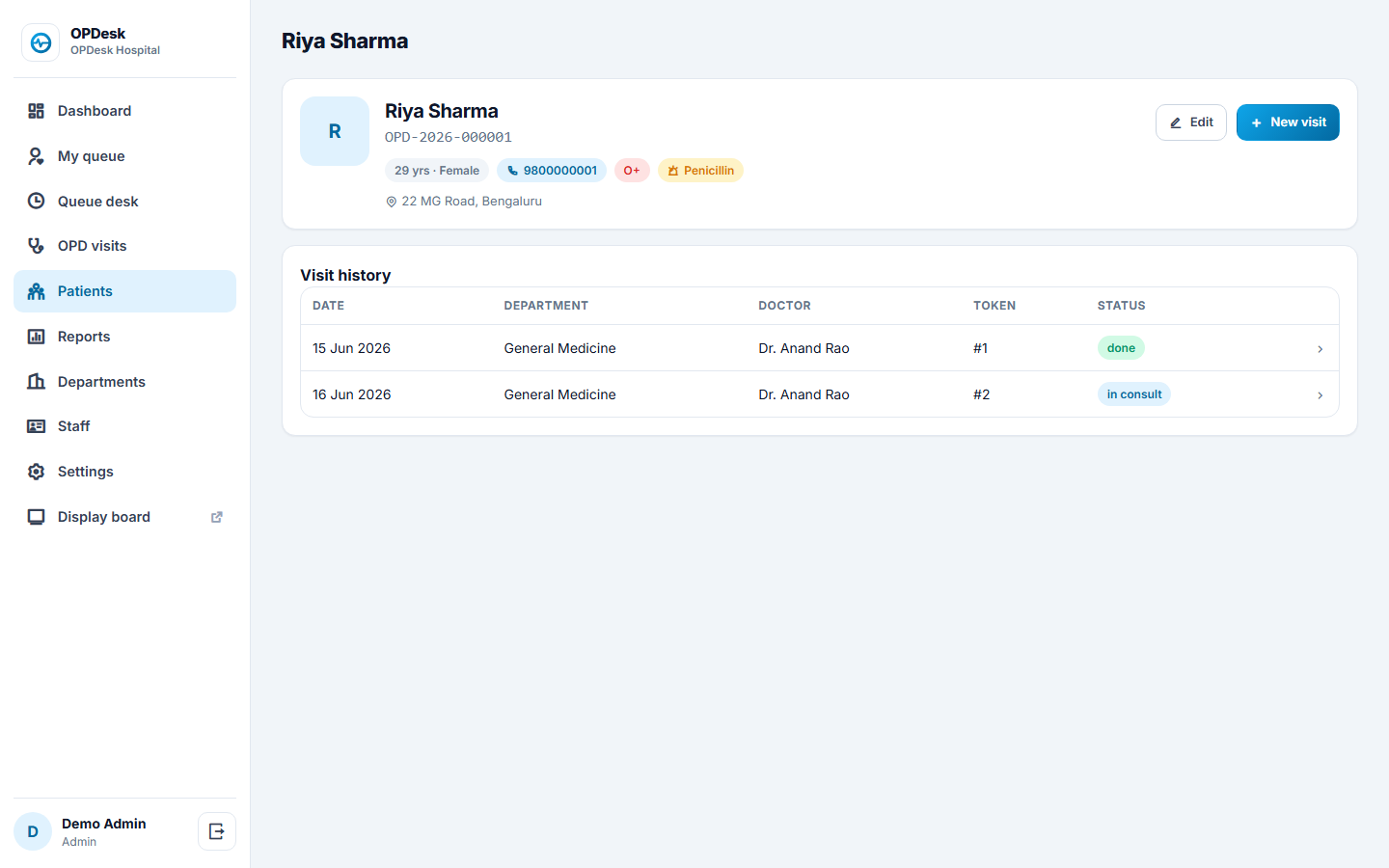Click patient ID OPD-2026-000001
Viewport: 1389px width, 868px height.
coord(449,137)
